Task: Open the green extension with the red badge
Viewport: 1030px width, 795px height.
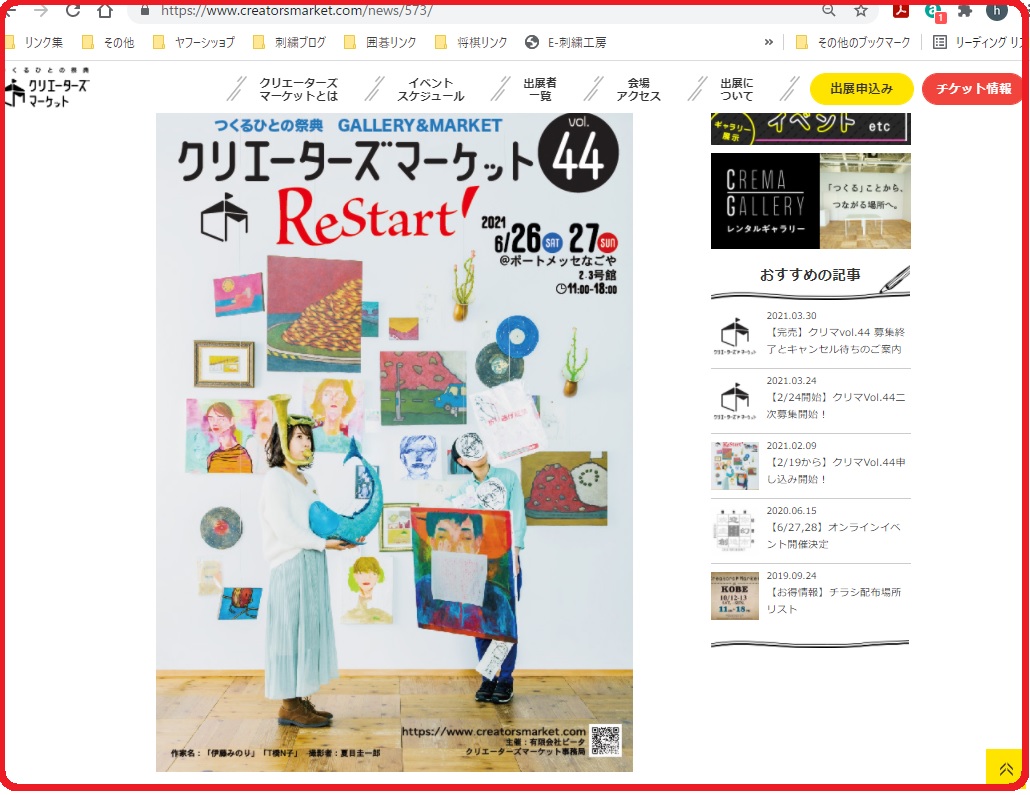Action: tap(933, 11)
